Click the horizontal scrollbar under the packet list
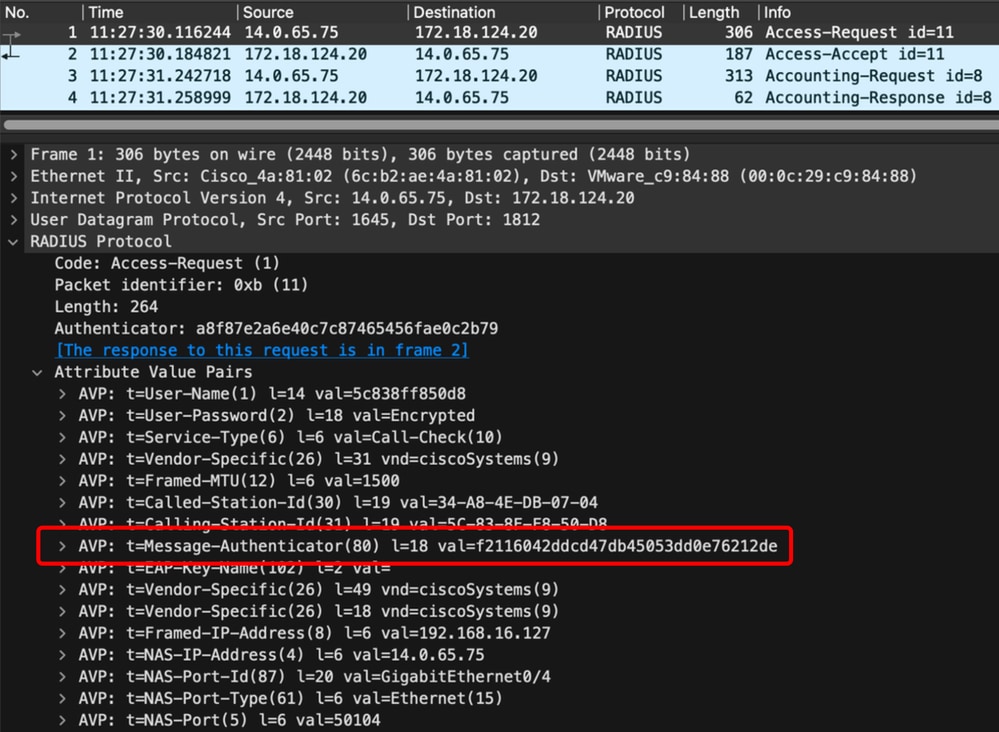The image size is (999, 732). (500, 125)
